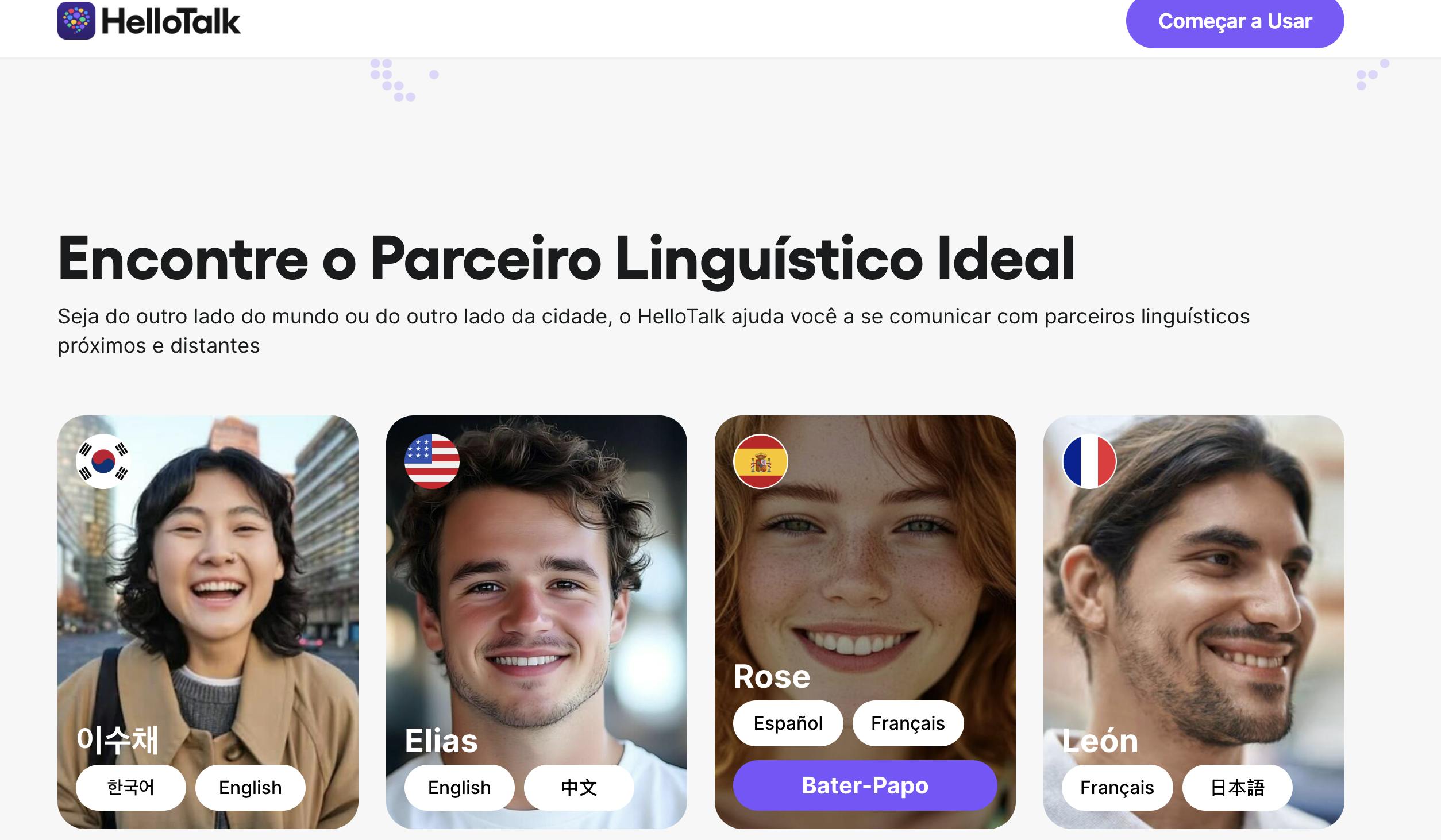The height and width of the screenshot is (840, 1441).
Task: Click the France flag icon
Action: click(x=1089, y=461)
